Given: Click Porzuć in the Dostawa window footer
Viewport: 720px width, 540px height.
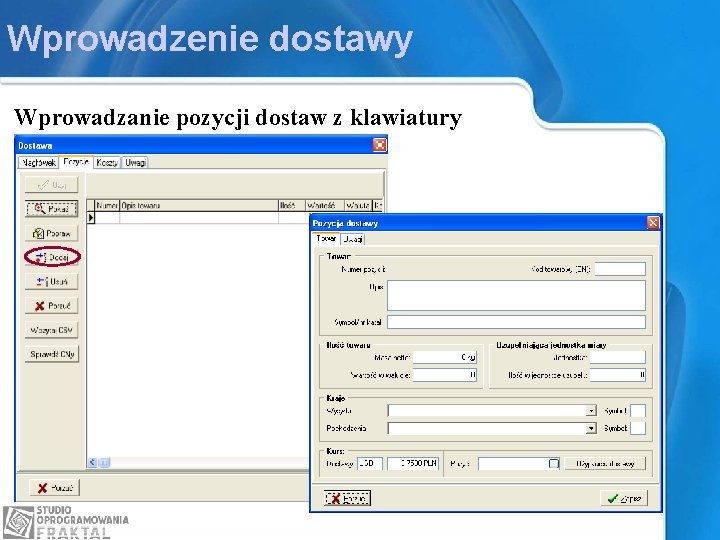Looking at the screenshot, I should tap(55, 488).
